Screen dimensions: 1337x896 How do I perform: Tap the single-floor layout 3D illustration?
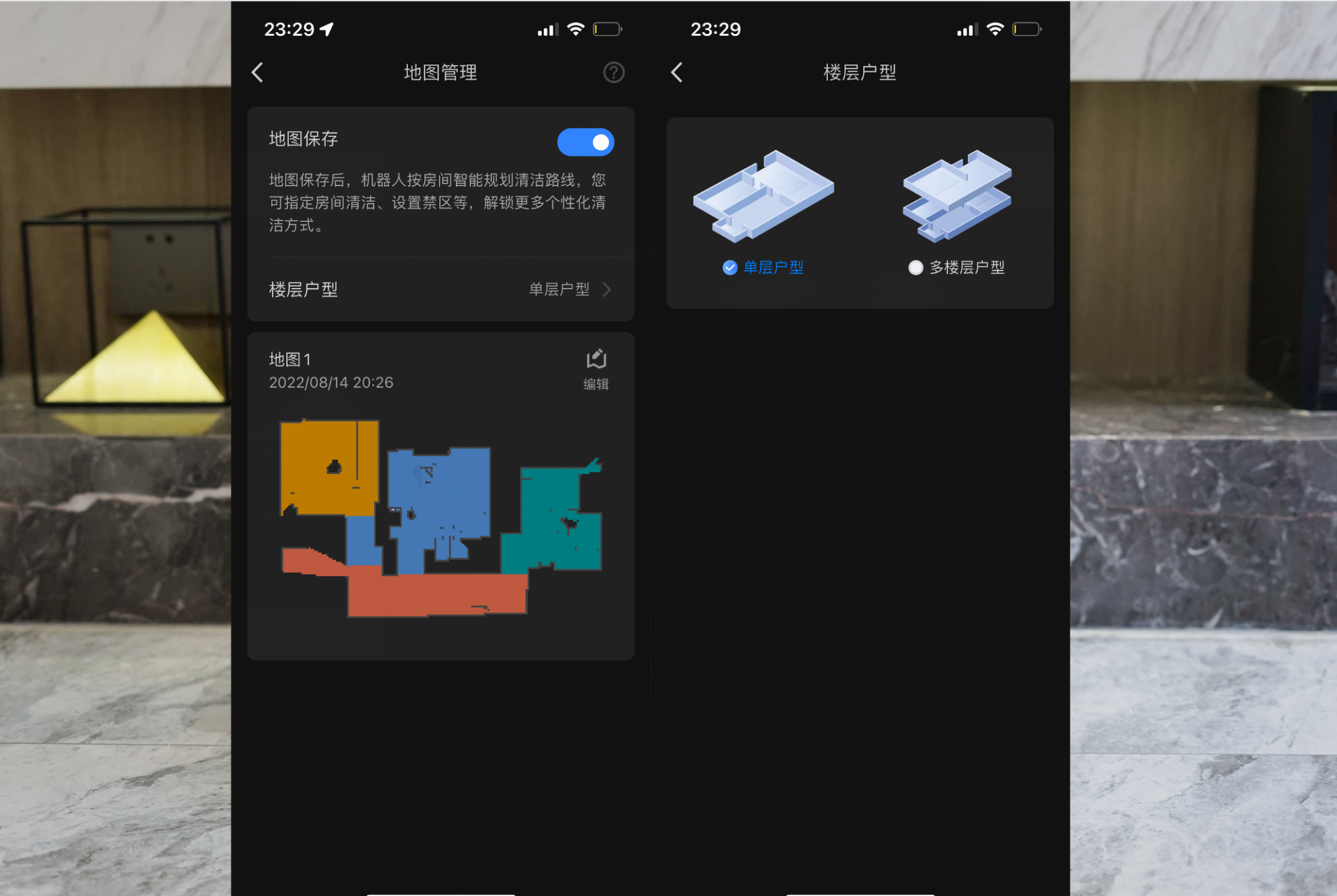(x=763, y=196)
